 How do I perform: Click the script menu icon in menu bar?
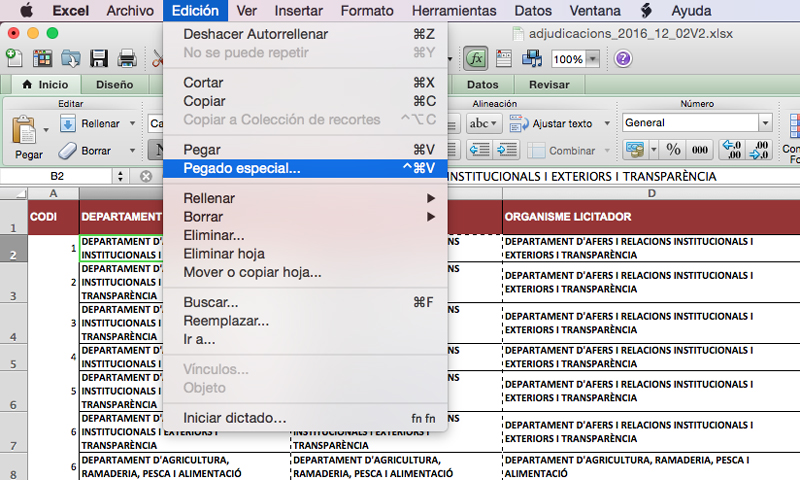pyautogui.click(x=646, y=10)
